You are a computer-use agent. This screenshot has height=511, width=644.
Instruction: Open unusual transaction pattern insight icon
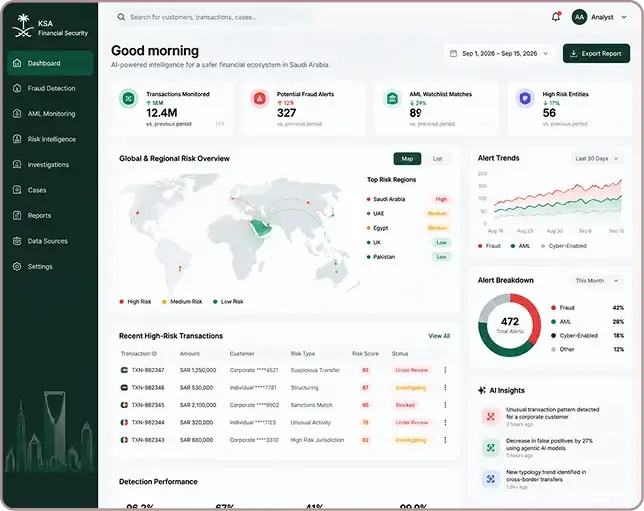tap(490, 417)
